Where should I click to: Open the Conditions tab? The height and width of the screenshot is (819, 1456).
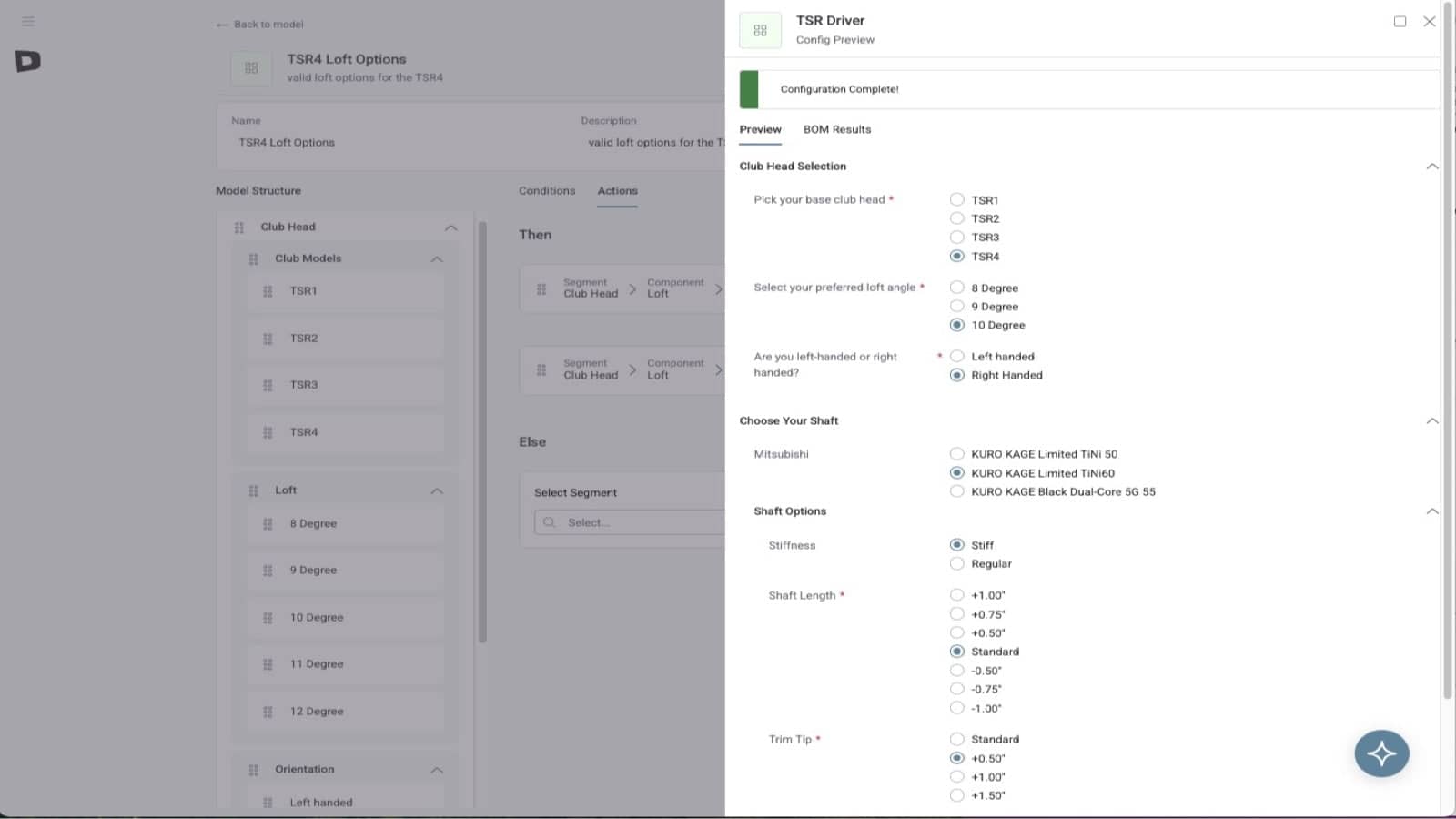(x=546, y=191)
